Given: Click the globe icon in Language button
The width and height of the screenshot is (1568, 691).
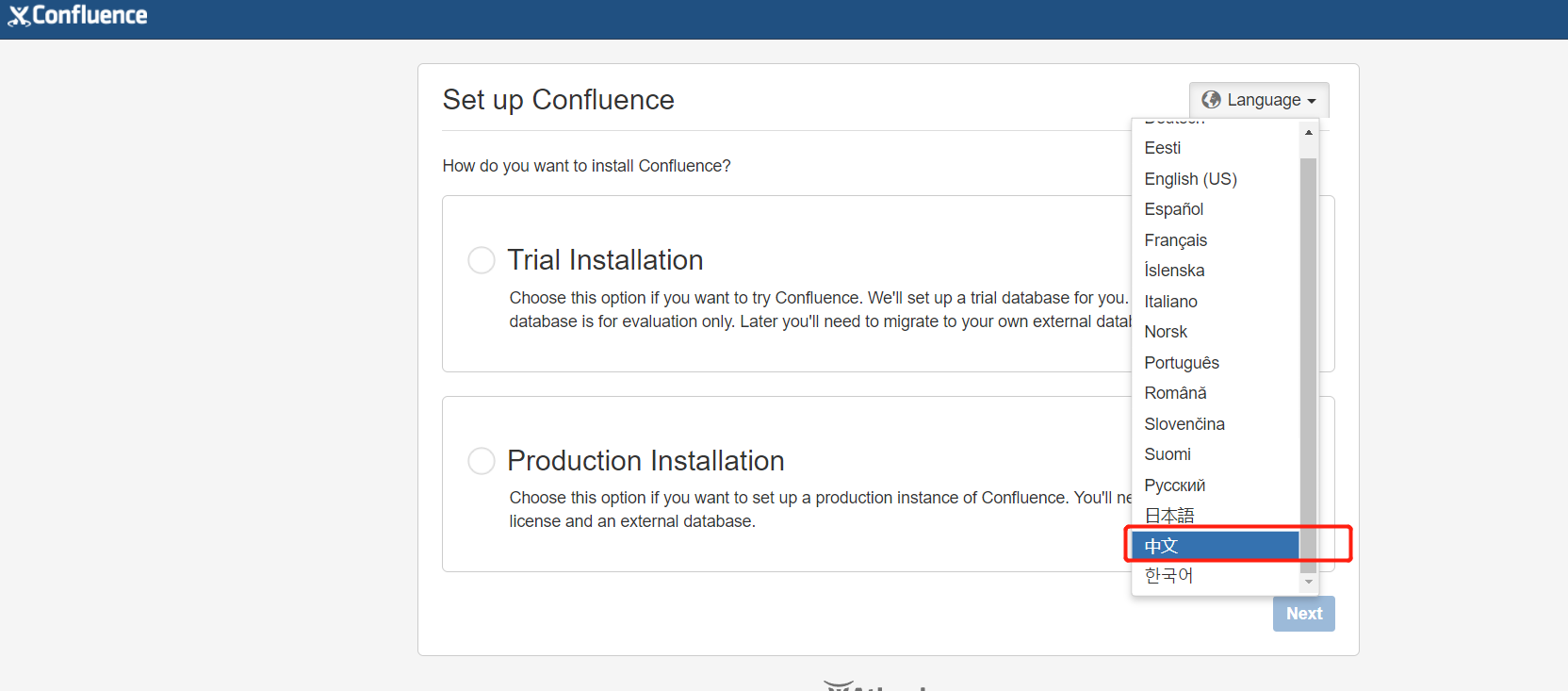Looking at the screenshot, I should (x=1212, y=100).
